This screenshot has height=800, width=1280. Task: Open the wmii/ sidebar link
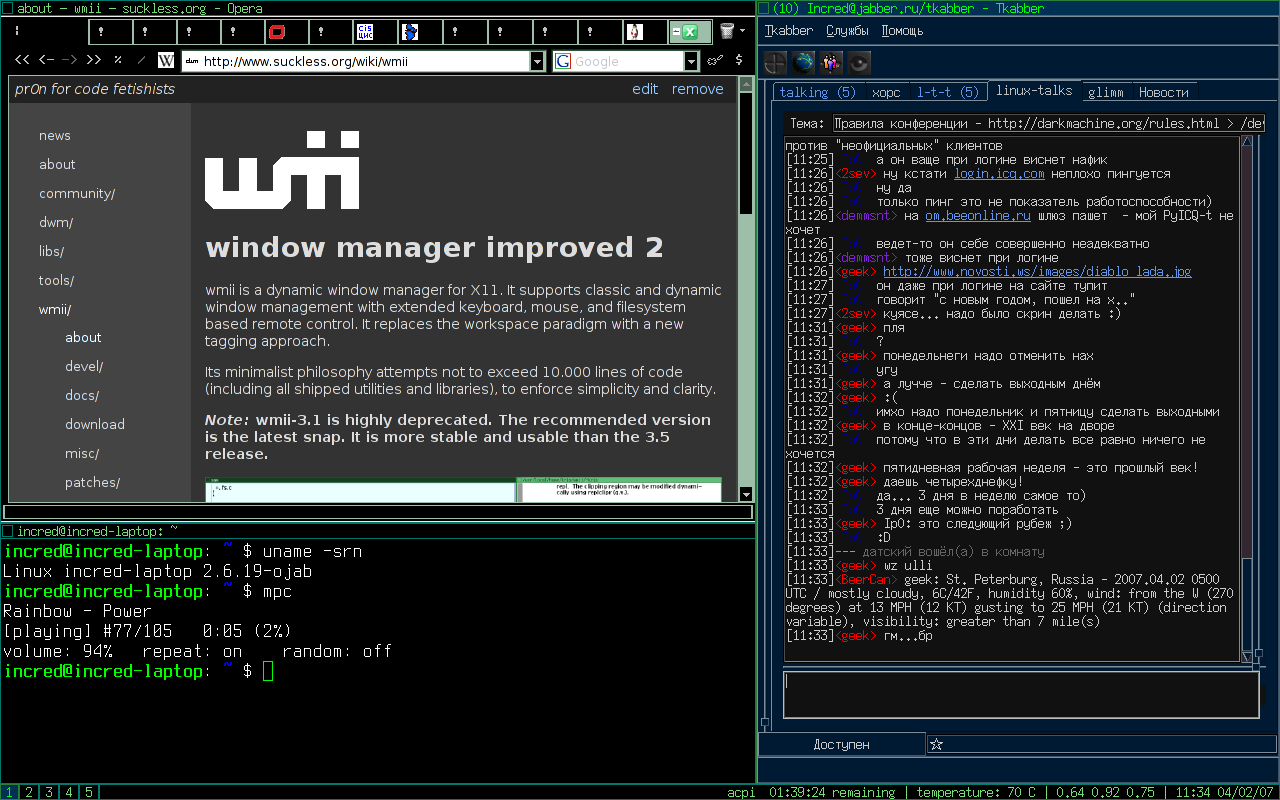tap(55, 309)
